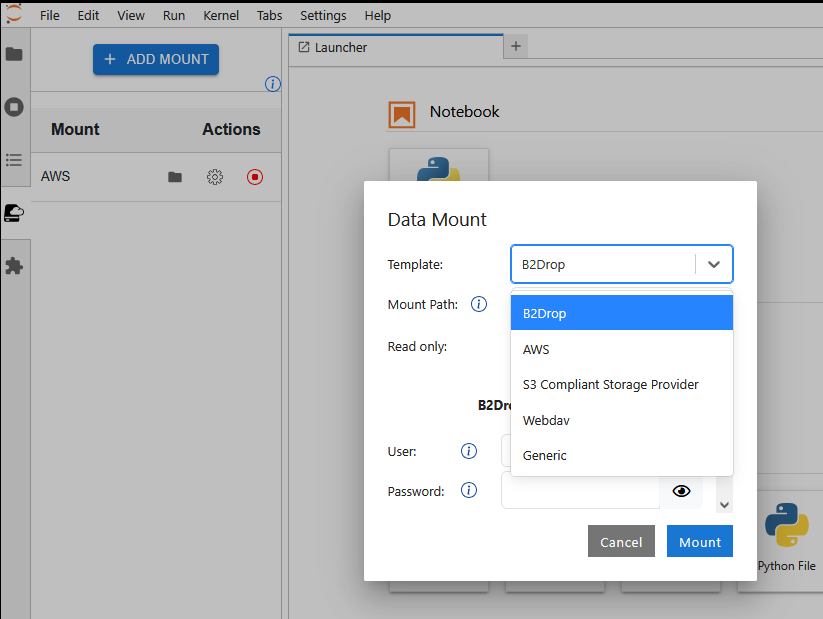Open AWS mount settings gear
This screenshot has height=619, width=823.
[x=215, y=177]
